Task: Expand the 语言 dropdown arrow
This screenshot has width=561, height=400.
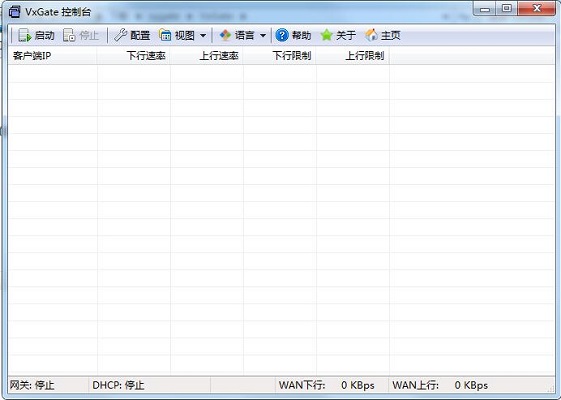Action: click(x=263, y=35)
